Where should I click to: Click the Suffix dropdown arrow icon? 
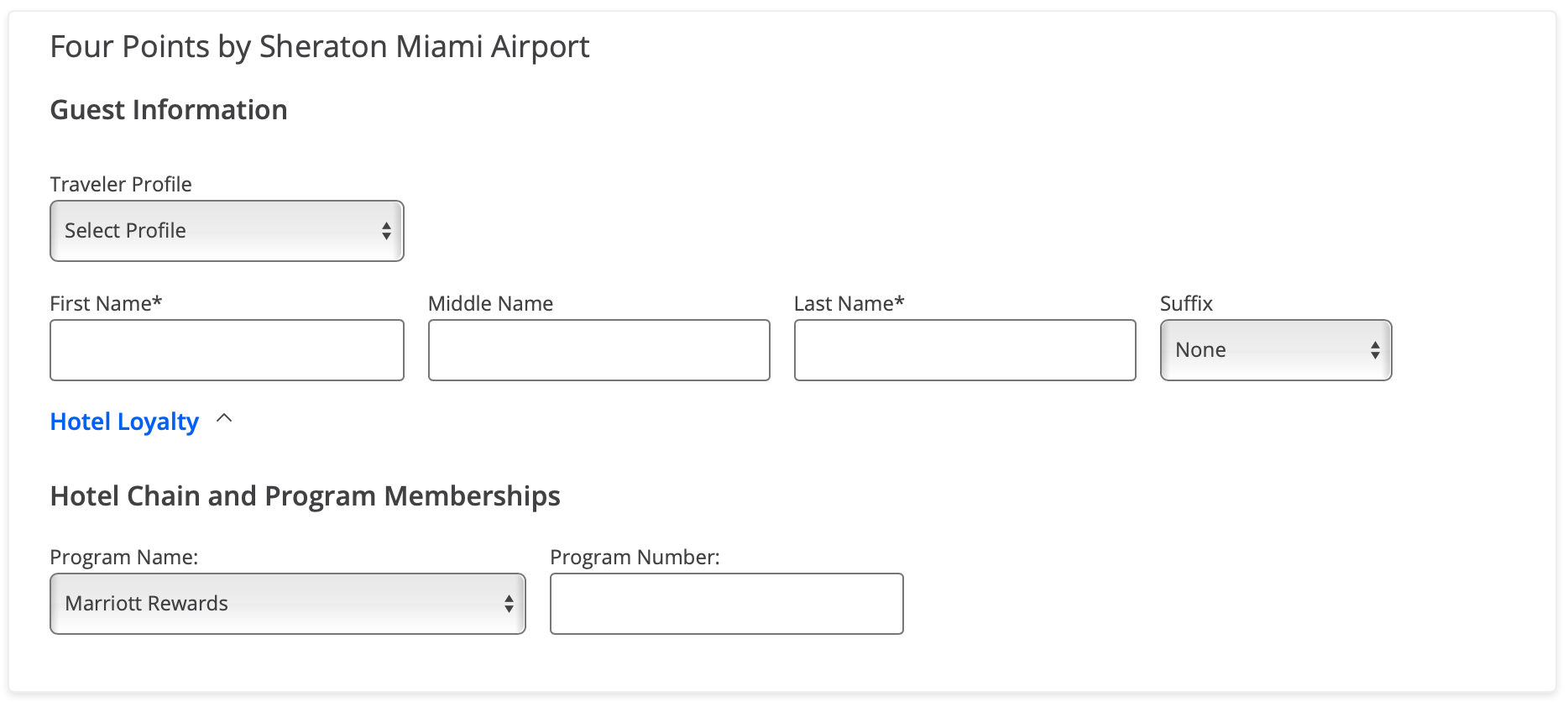(x=1375, y=350)
